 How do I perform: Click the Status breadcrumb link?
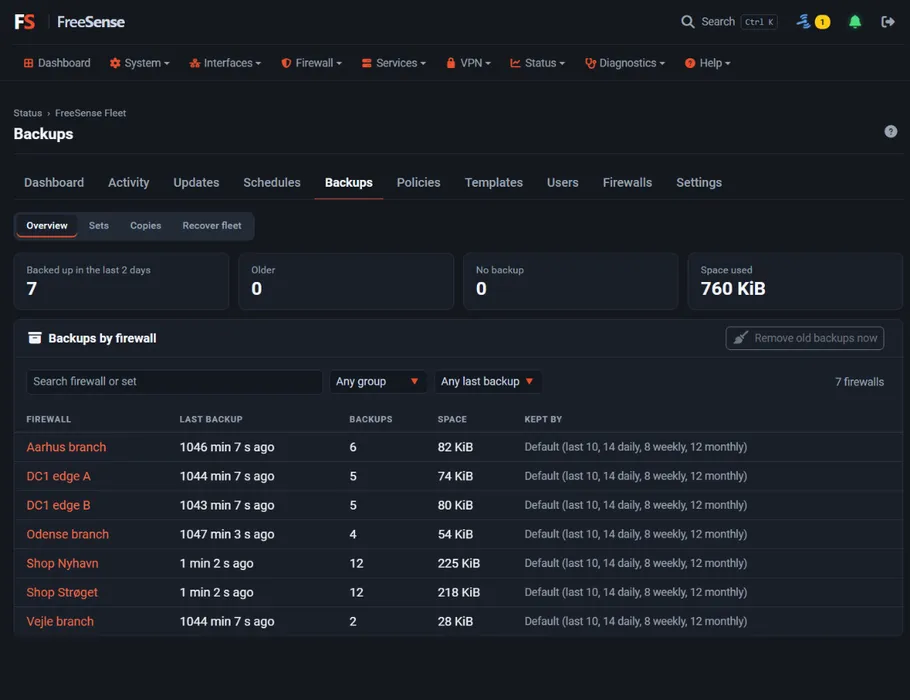[28, 113]
